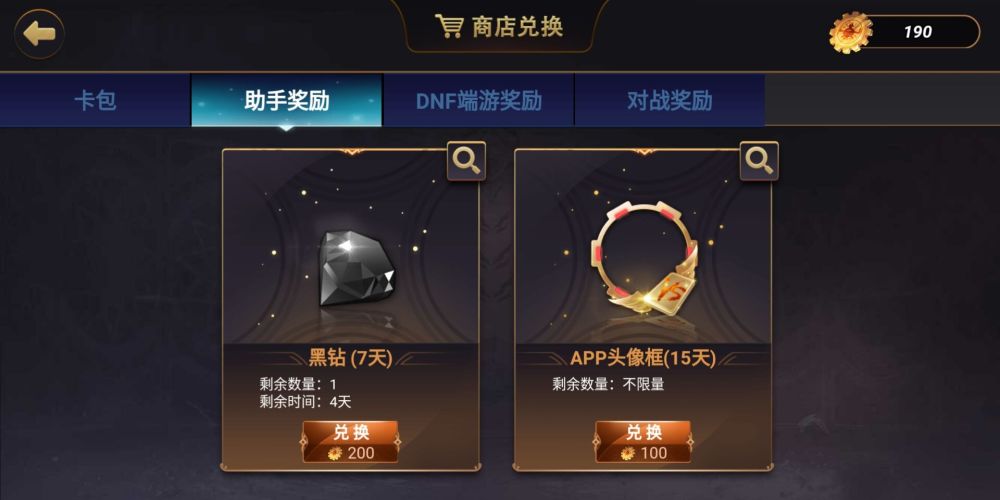Screen dimensions: 1000x500
Task: Click the coin icon beside the 100 price
Action: pyautogui.click(x=628, y=453)
